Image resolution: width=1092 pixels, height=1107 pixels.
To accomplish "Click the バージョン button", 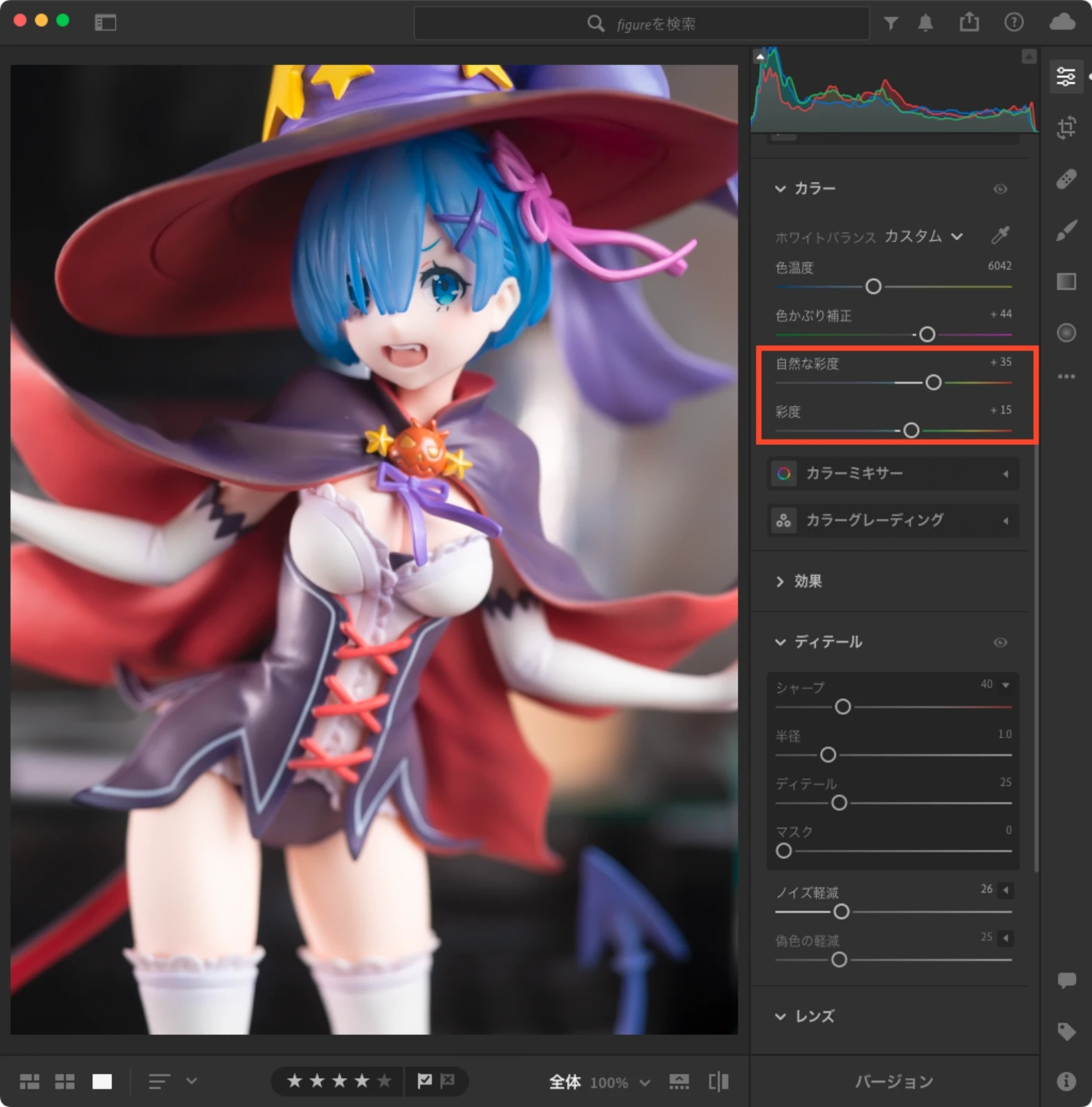I will pyautogui.click(x=894, y=1081).
